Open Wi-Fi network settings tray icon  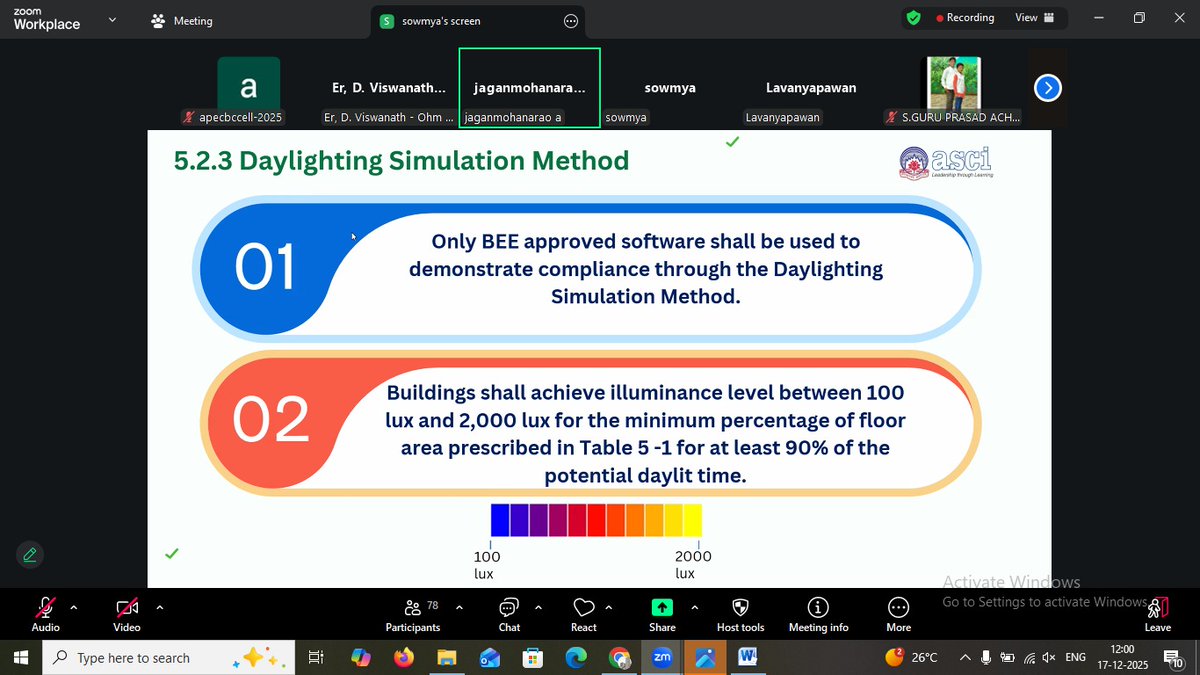tap(1029, 657)
